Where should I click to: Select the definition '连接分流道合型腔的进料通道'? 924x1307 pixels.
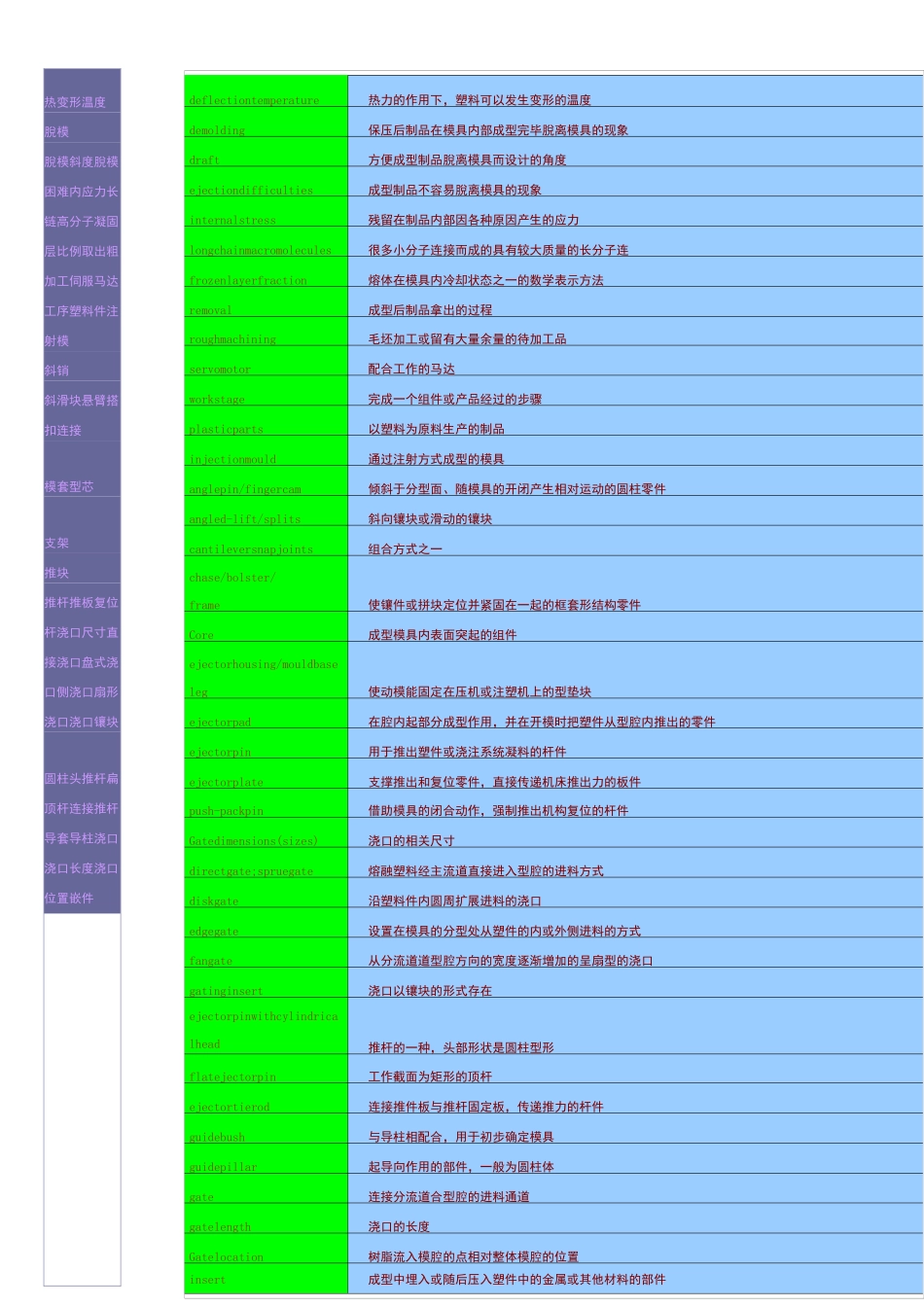(x=448, y=1197)
